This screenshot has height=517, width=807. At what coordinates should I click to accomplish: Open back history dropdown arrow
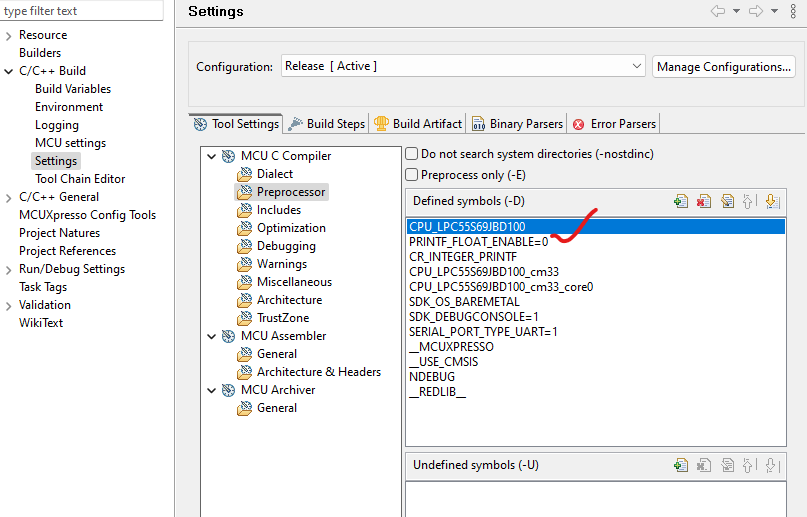pyautogui.click(x=736, y=11)
